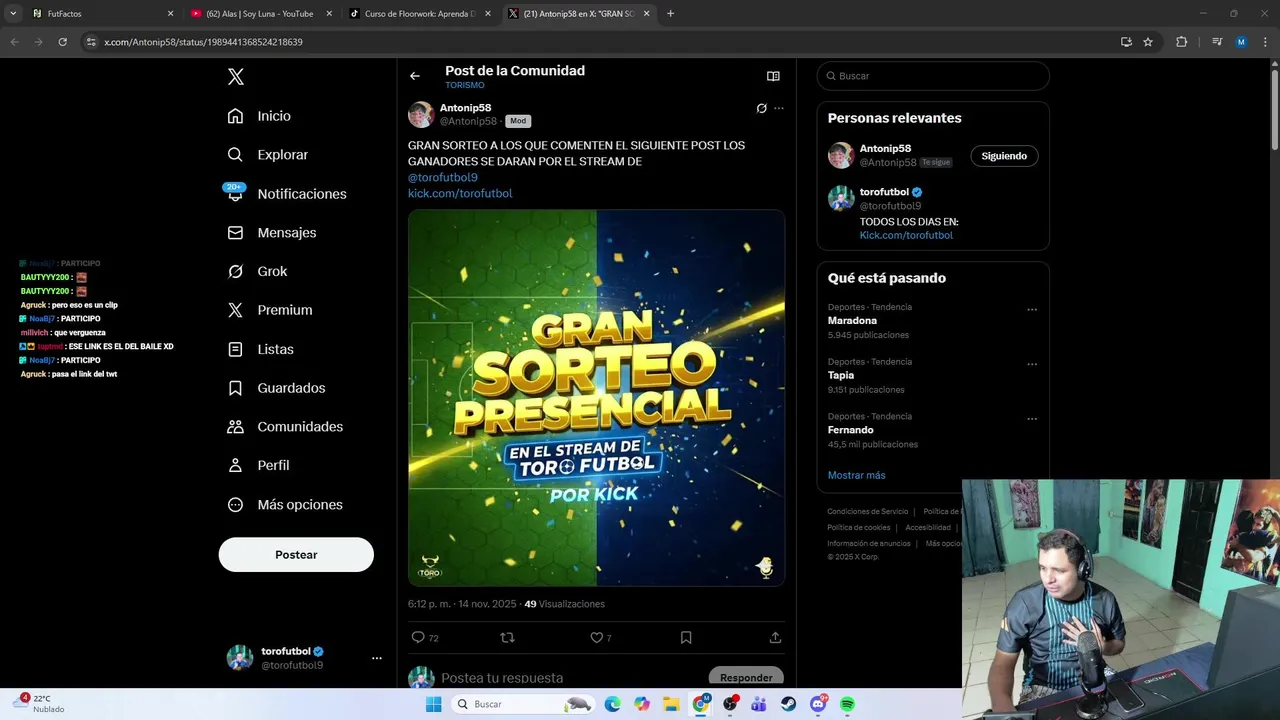
Task: Open Comunidades in the sidebar
Action: click(x=285, y=427)
